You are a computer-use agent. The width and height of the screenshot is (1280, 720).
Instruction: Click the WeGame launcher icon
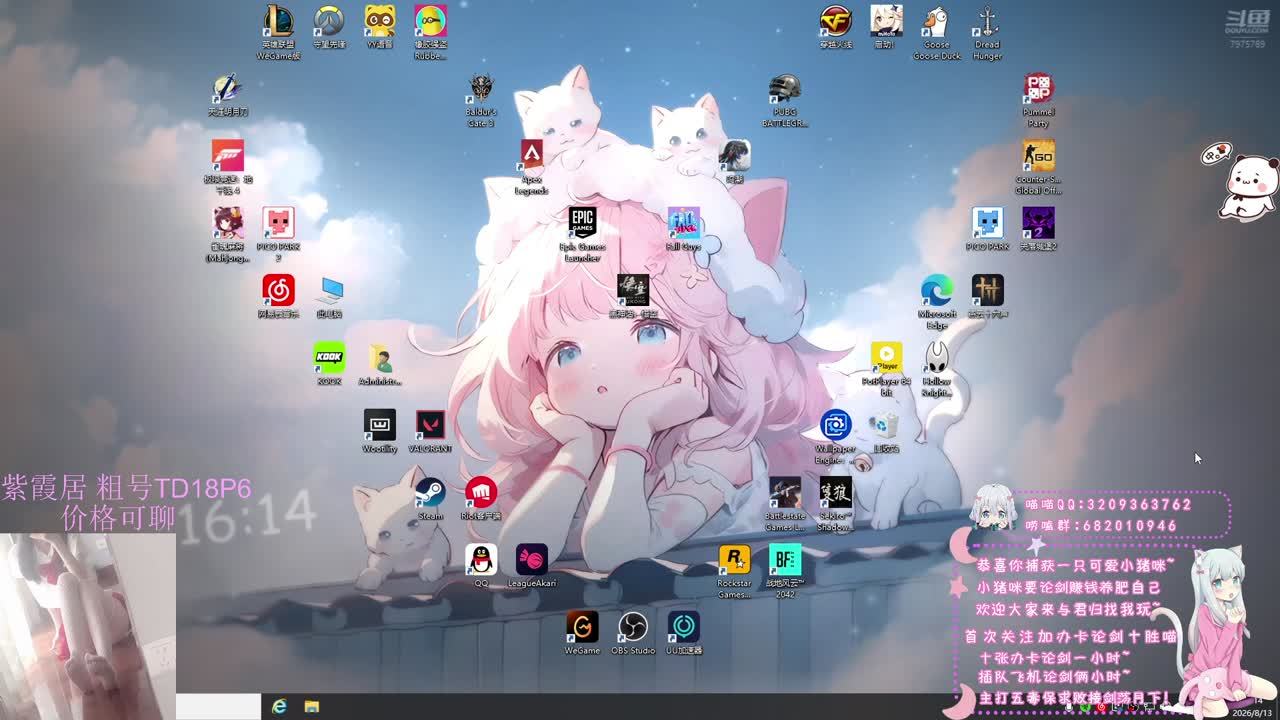(x=582, y=626)
